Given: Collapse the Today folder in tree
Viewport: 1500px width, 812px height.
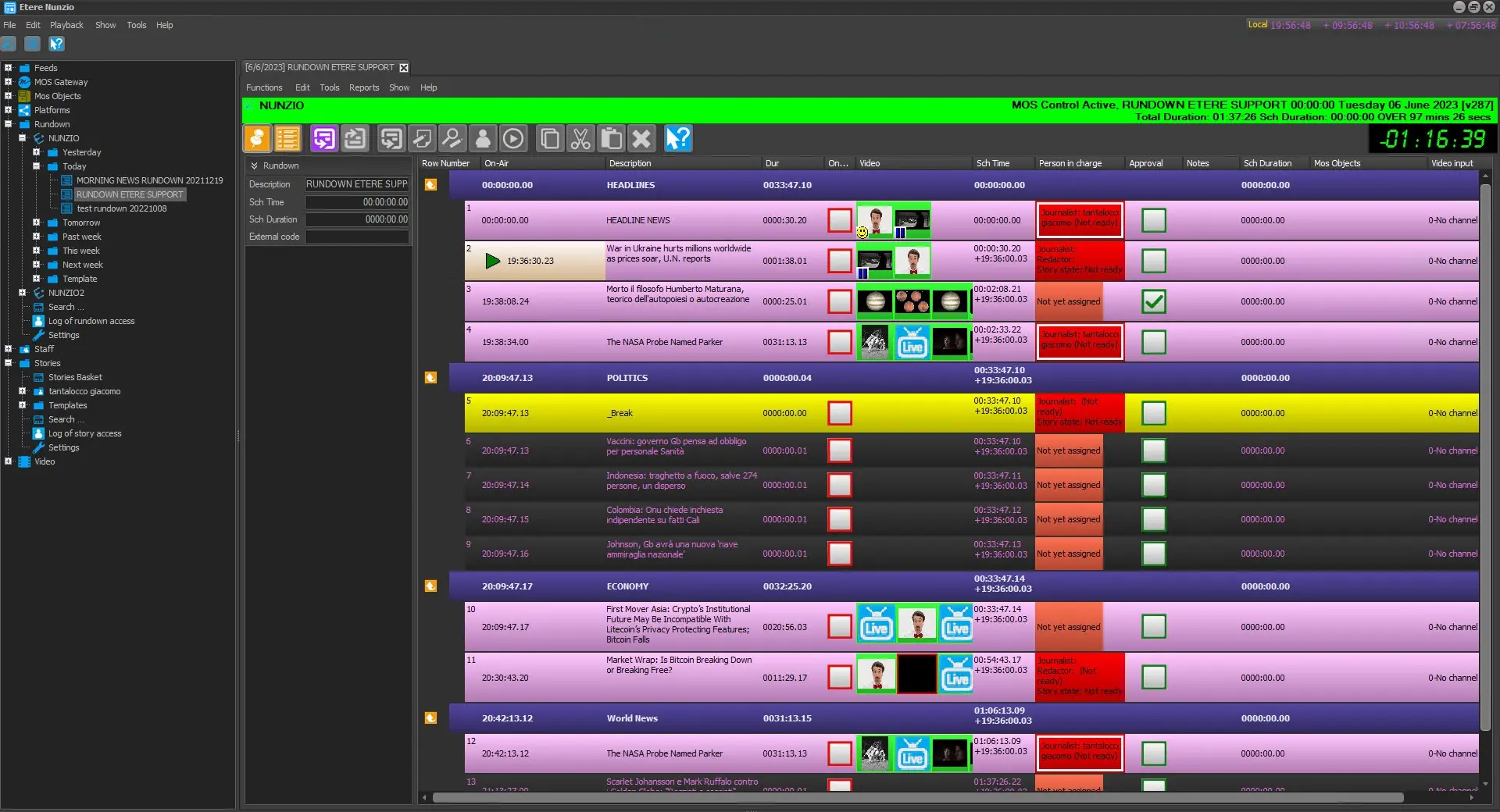Looking at the screenshot, I should (x=37, y=166).
